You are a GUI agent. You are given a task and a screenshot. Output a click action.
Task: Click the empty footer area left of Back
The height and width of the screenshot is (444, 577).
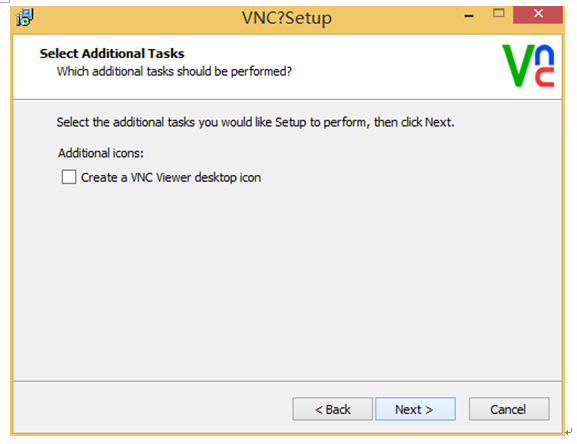tap(153, 408)
